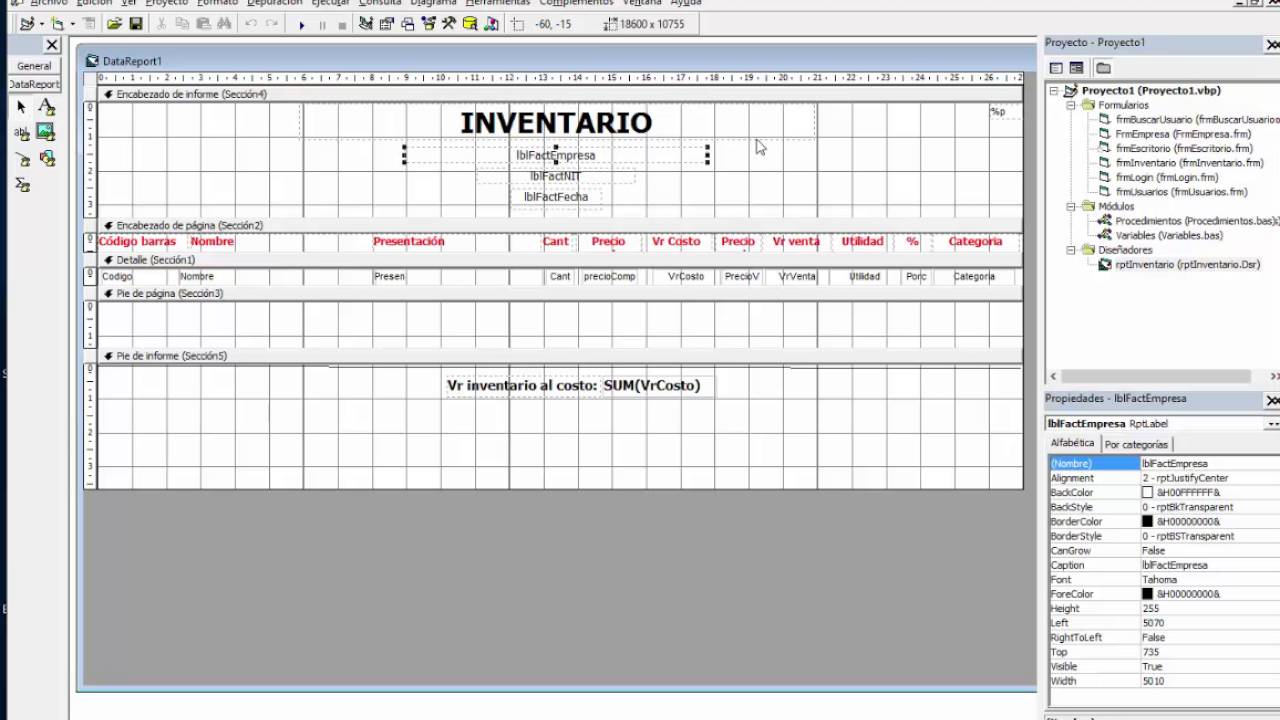Click the Break (pause) toolbar button
Screen dimensions: 1280x720
(x=322, y=24)
